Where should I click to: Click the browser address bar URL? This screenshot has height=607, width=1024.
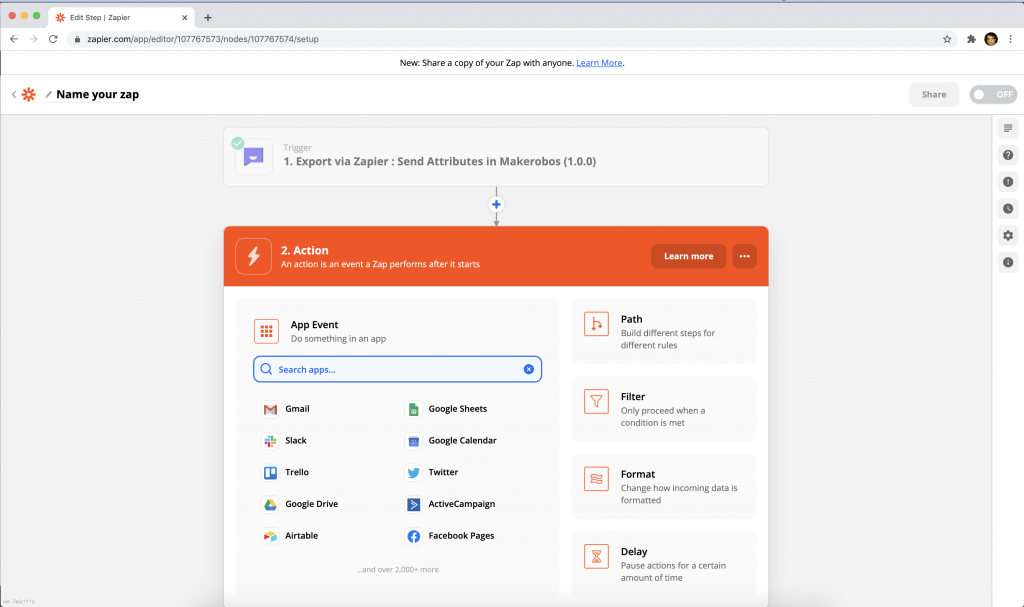[x=203, y=39]
